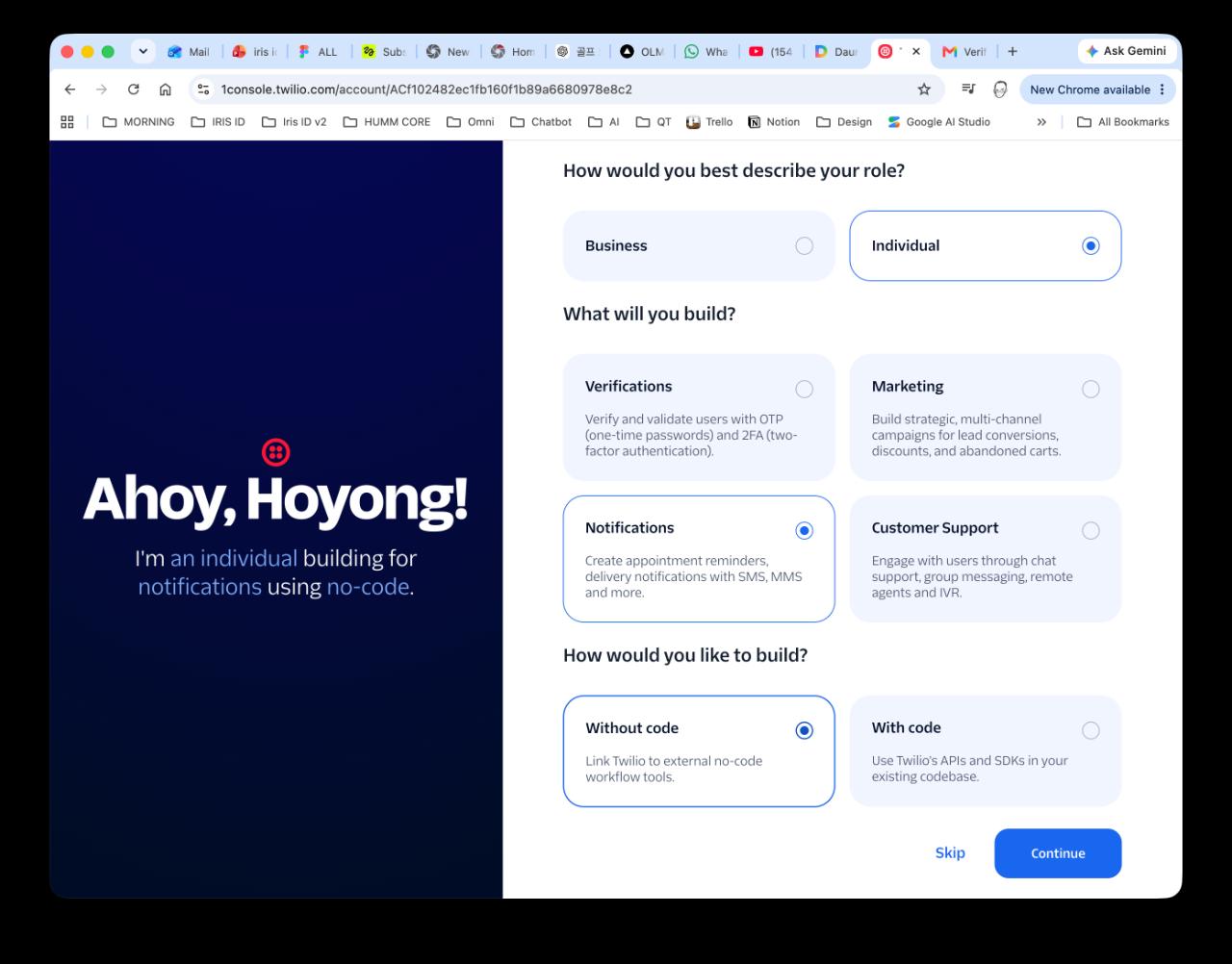Switch to the Hom tab
The width and height of the screenshot is (1232, 964).
click(512, 52)
